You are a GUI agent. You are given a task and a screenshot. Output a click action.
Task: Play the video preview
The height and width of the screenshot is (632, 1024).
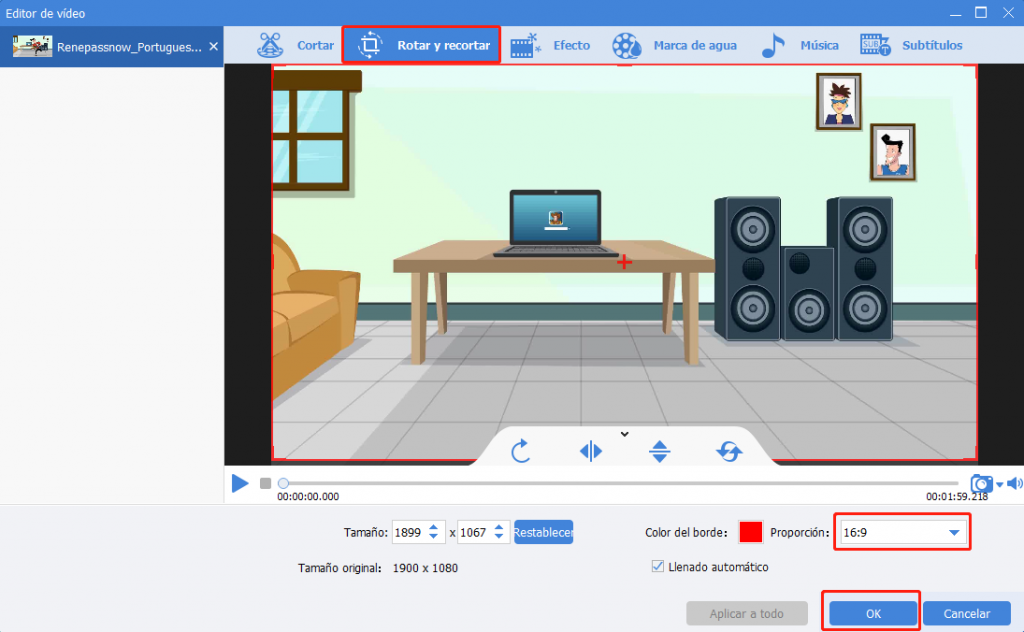(240, 483)
